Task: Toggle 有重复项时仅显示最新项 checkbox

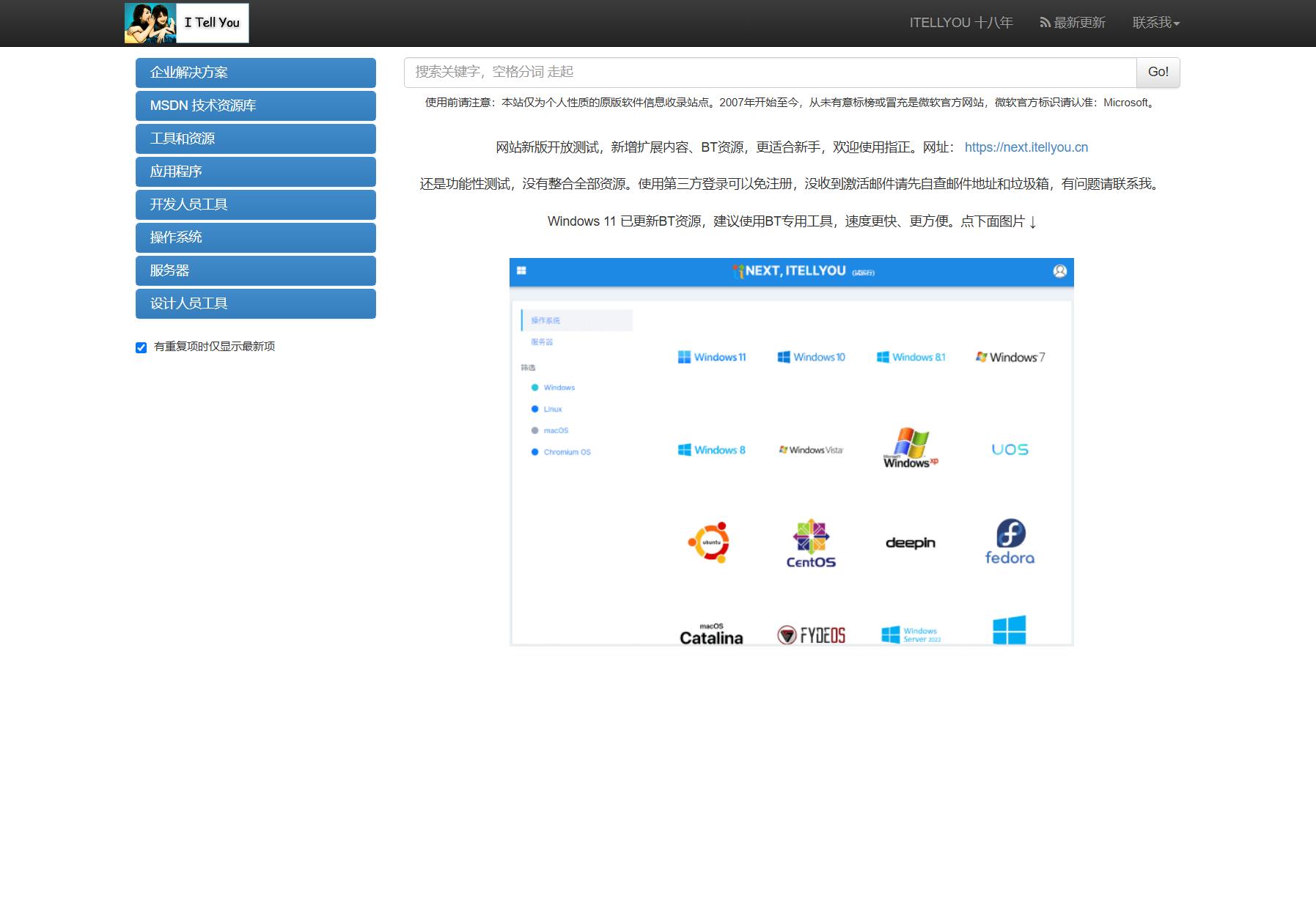Action: coord(141,347)
